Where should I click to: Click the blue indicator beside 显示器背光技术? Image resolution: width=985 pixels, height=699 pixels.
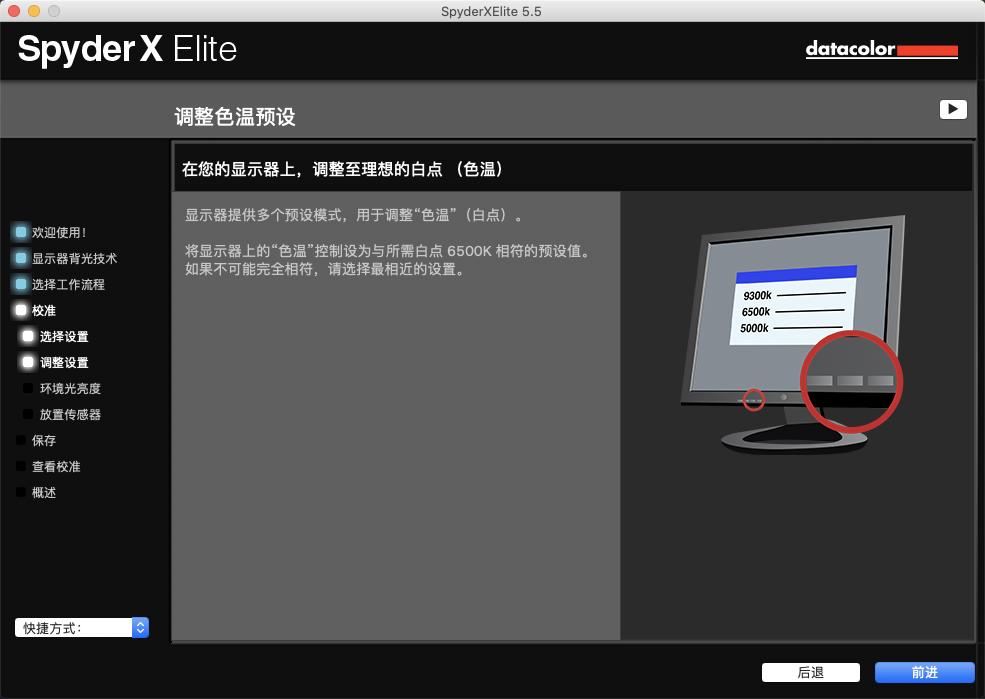pyautogui.click(x=21, y=258)
